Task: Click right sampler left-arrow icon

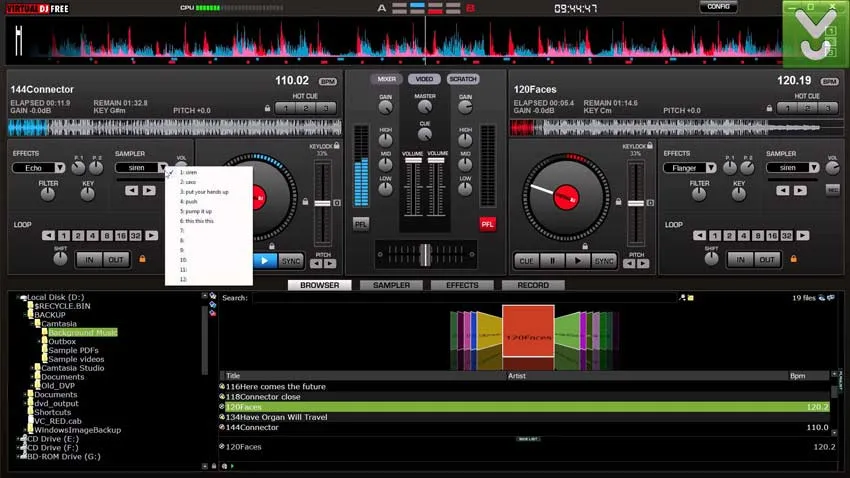Action: (782, 190)
